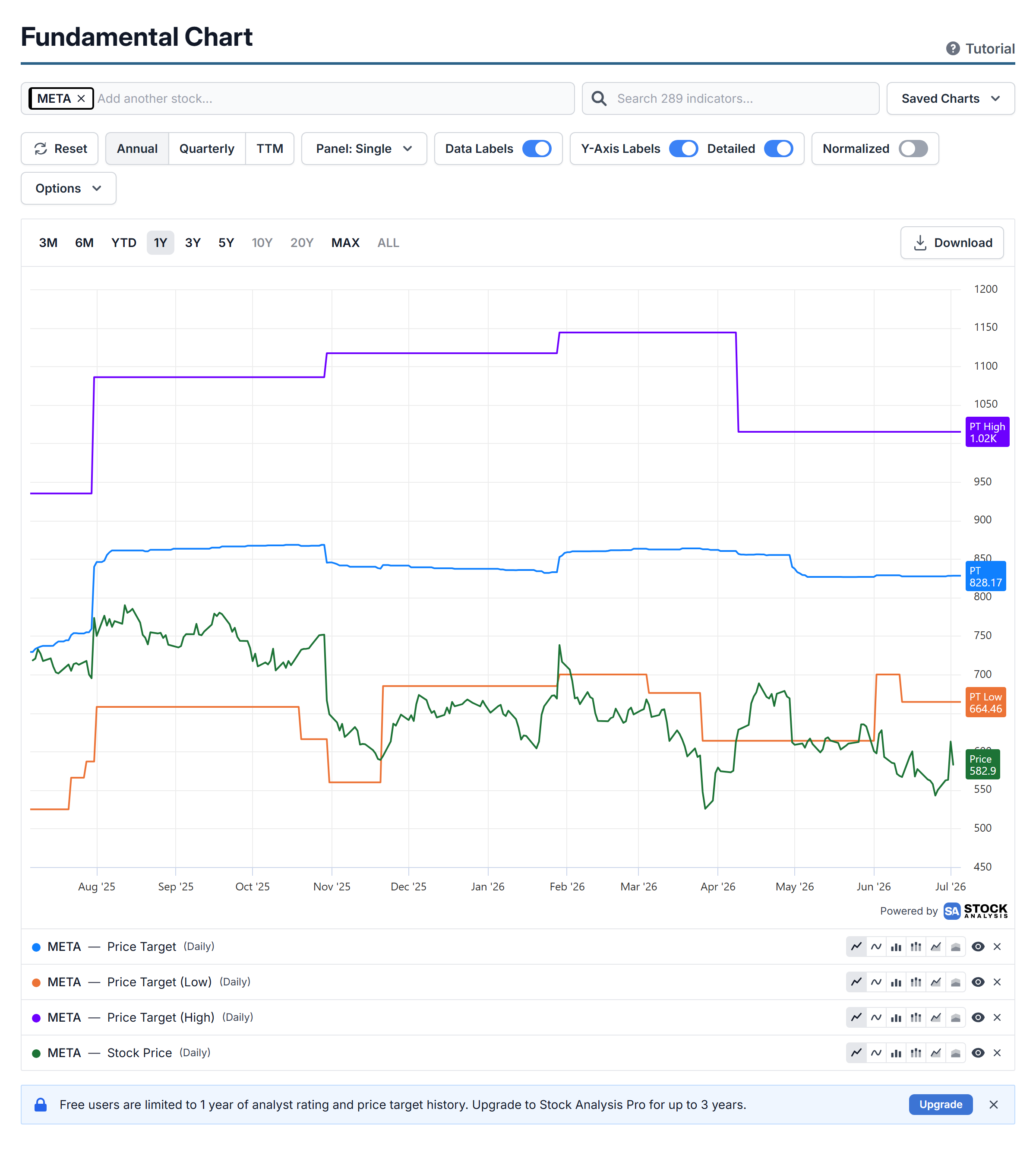Remove the Stock Price indicator row
Image resolution: width=1036 pixels, height=1159 pixels.
(x=997, y=1052)
